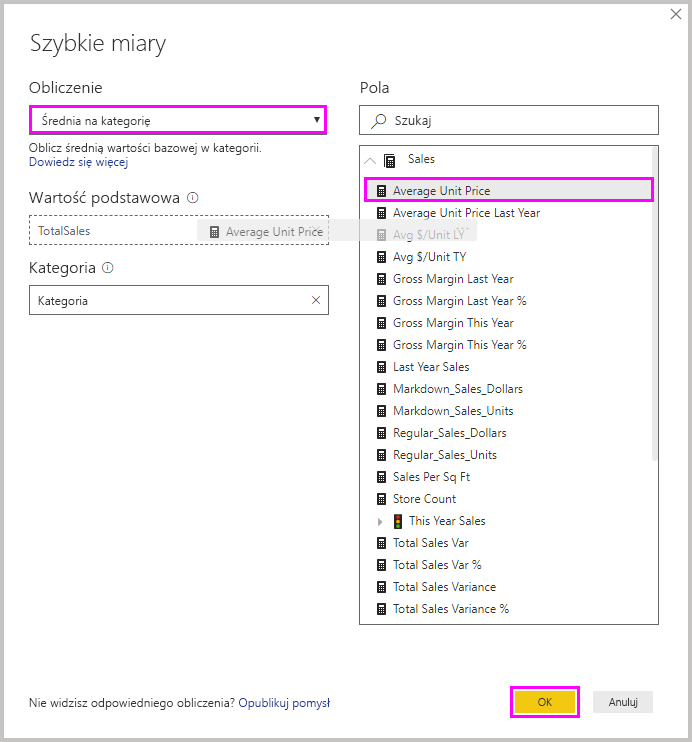
Task: Click the measure icon beside Markdown_Sales_Dollars
Action: tap(381, 389)
